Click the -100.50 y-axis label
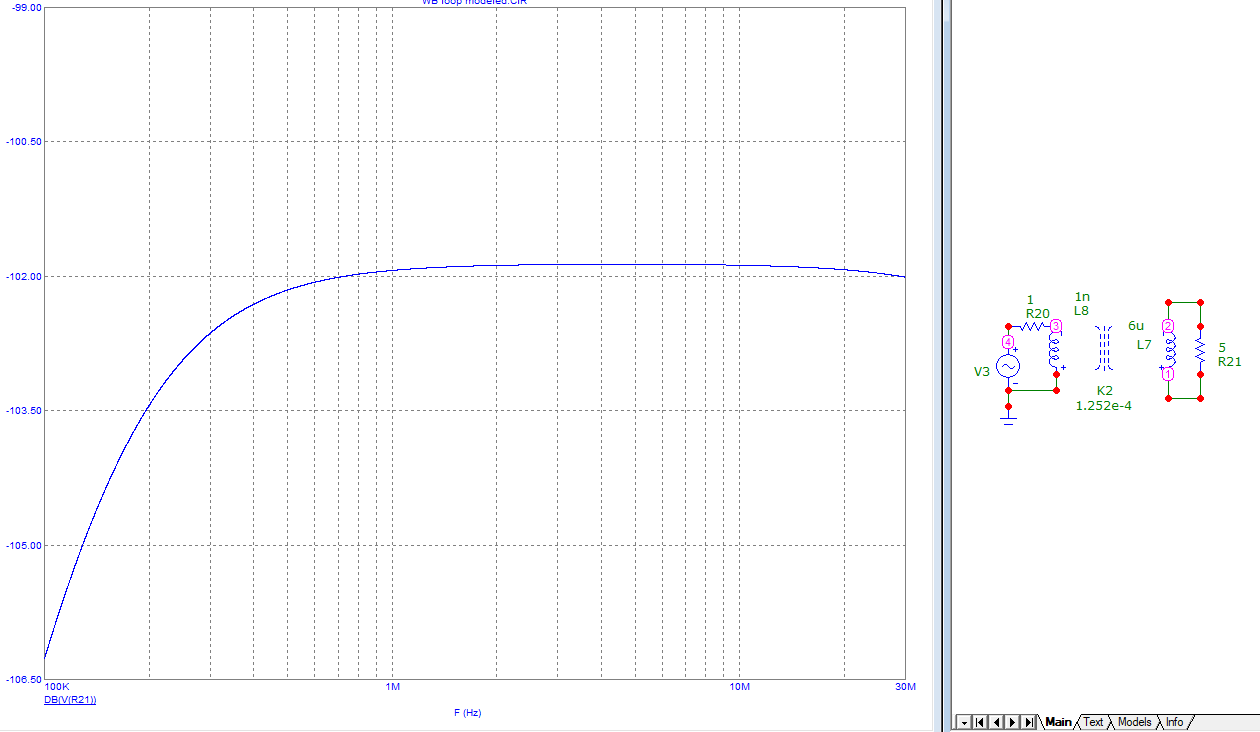Viewport: 1260px width, 732px height. pos(22,142)
